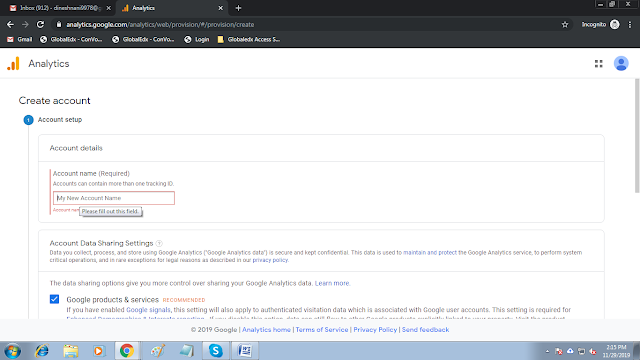
Task: Uncheck Google products & services checkbox
Action: (x=54, y=299)
